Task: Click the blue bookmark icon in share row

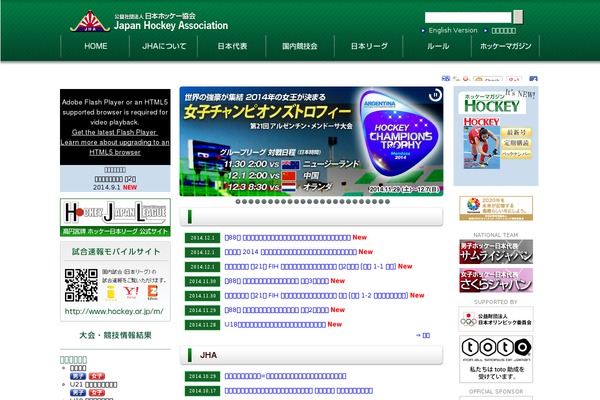Action: coord(446,78)
